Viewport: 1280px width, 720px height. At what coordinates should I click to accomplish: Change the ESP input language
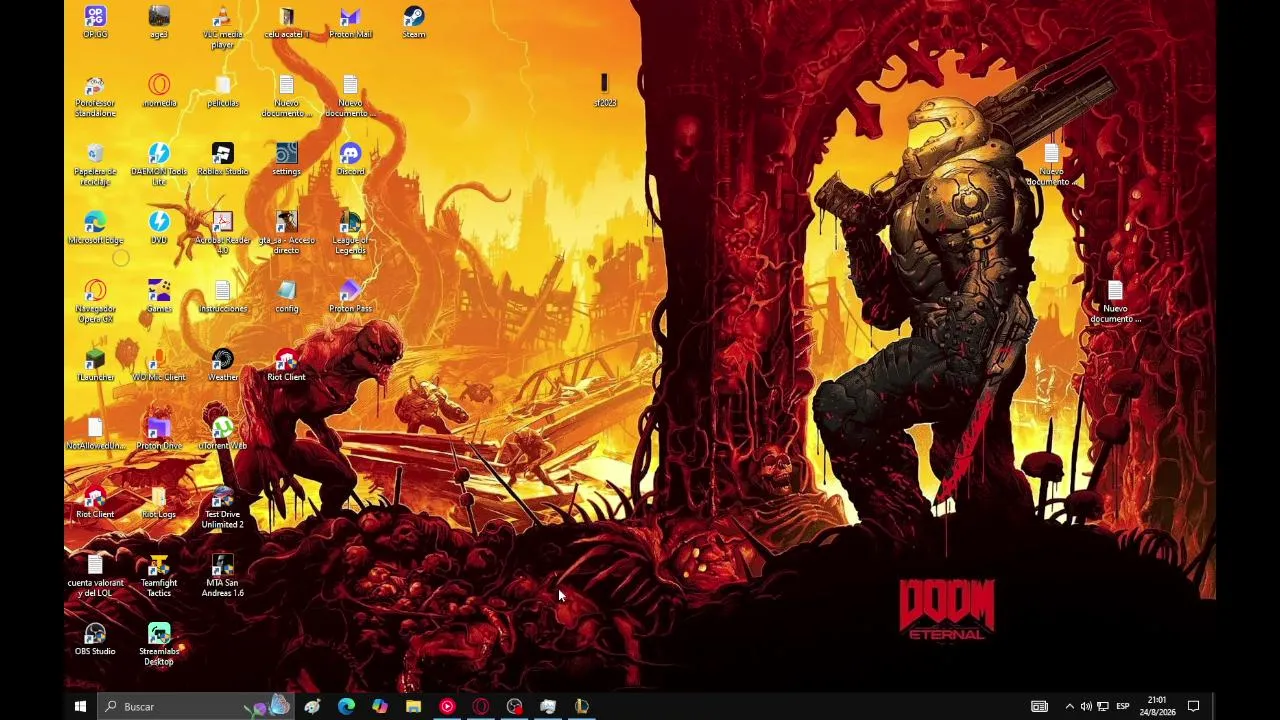point(1123,706)
